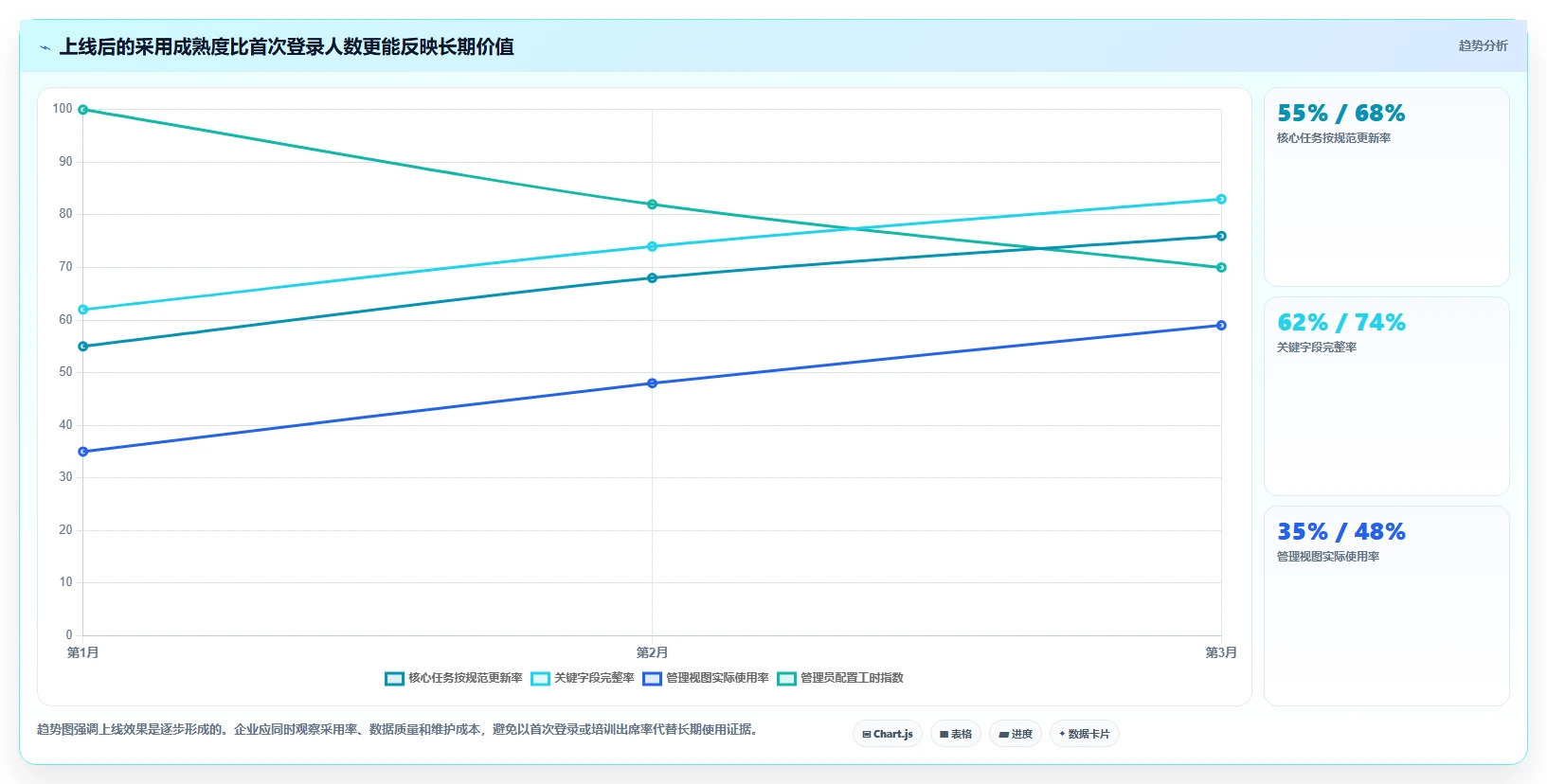This screenshot has width=1547, height=784.
Task: Click the 第1月 x-axis label
Action: point(83,652)
